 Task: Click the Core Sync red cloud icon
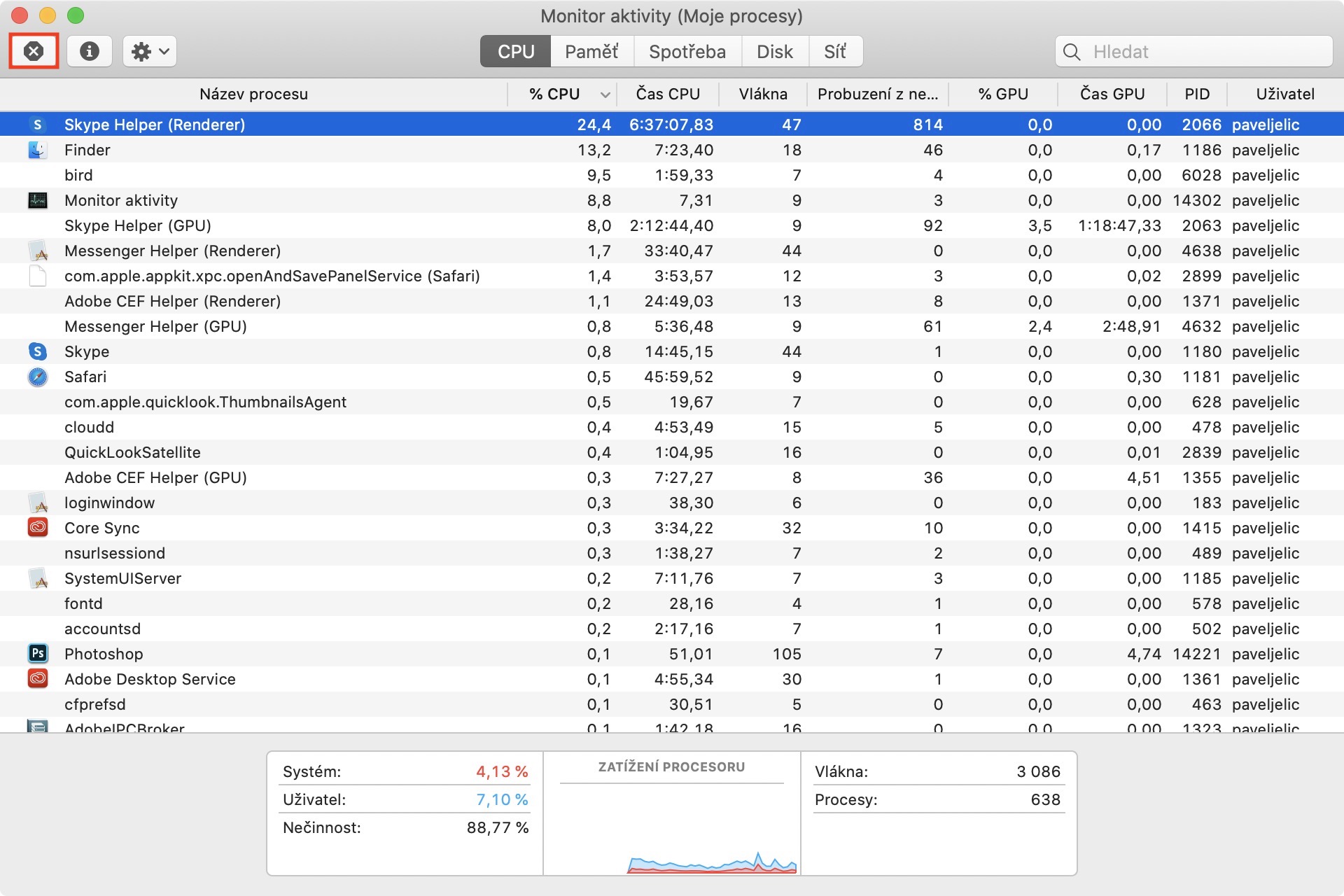[x=38, y=528]
